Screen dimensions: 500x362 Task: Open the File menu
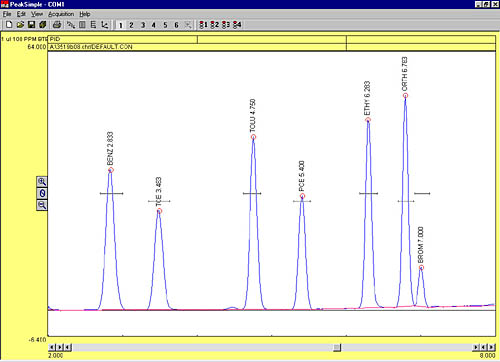[x=7, y=14]
